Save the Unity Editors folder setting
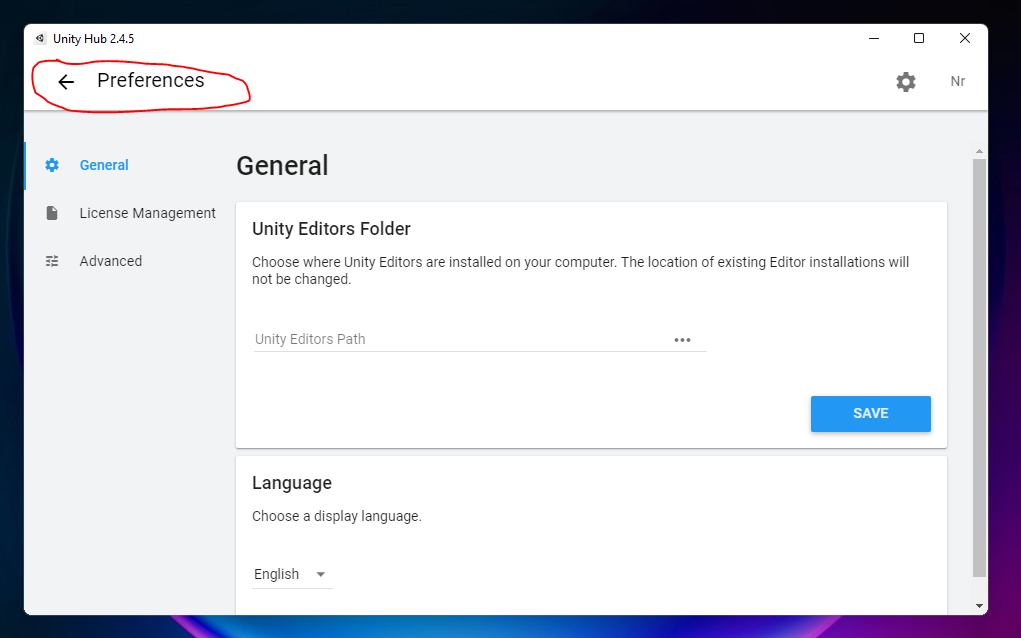This screenshot has height=638, width=1021. [x=871, y=413]
